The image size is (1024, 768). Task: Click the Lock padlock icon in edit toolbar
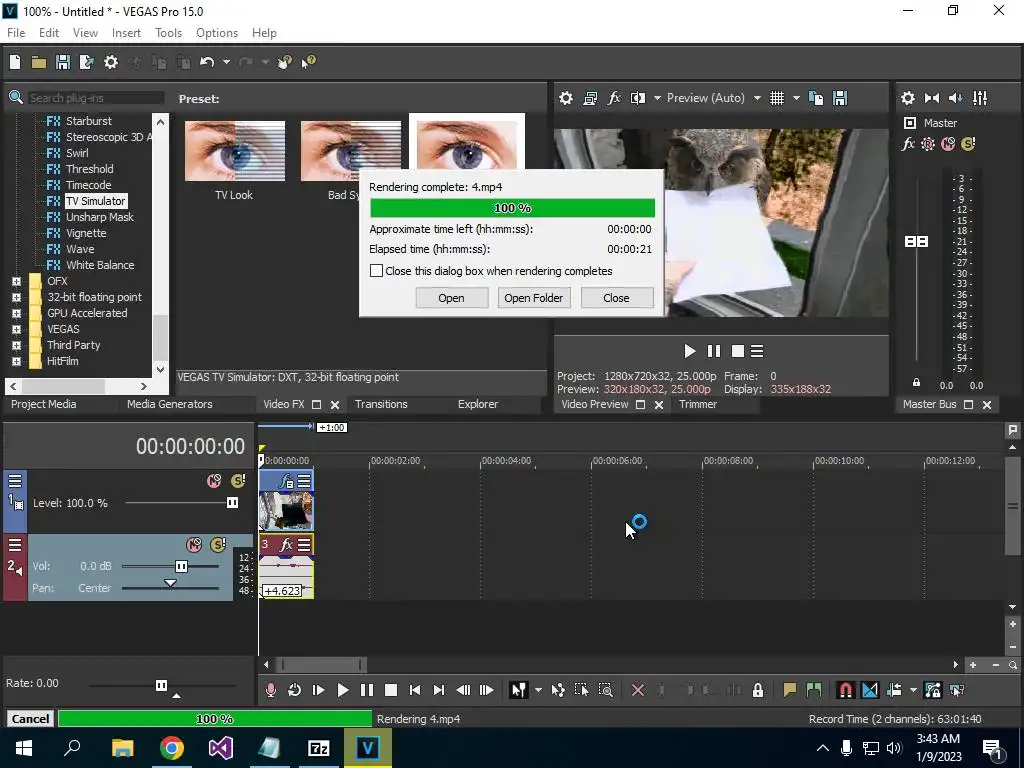pos(758,690)
